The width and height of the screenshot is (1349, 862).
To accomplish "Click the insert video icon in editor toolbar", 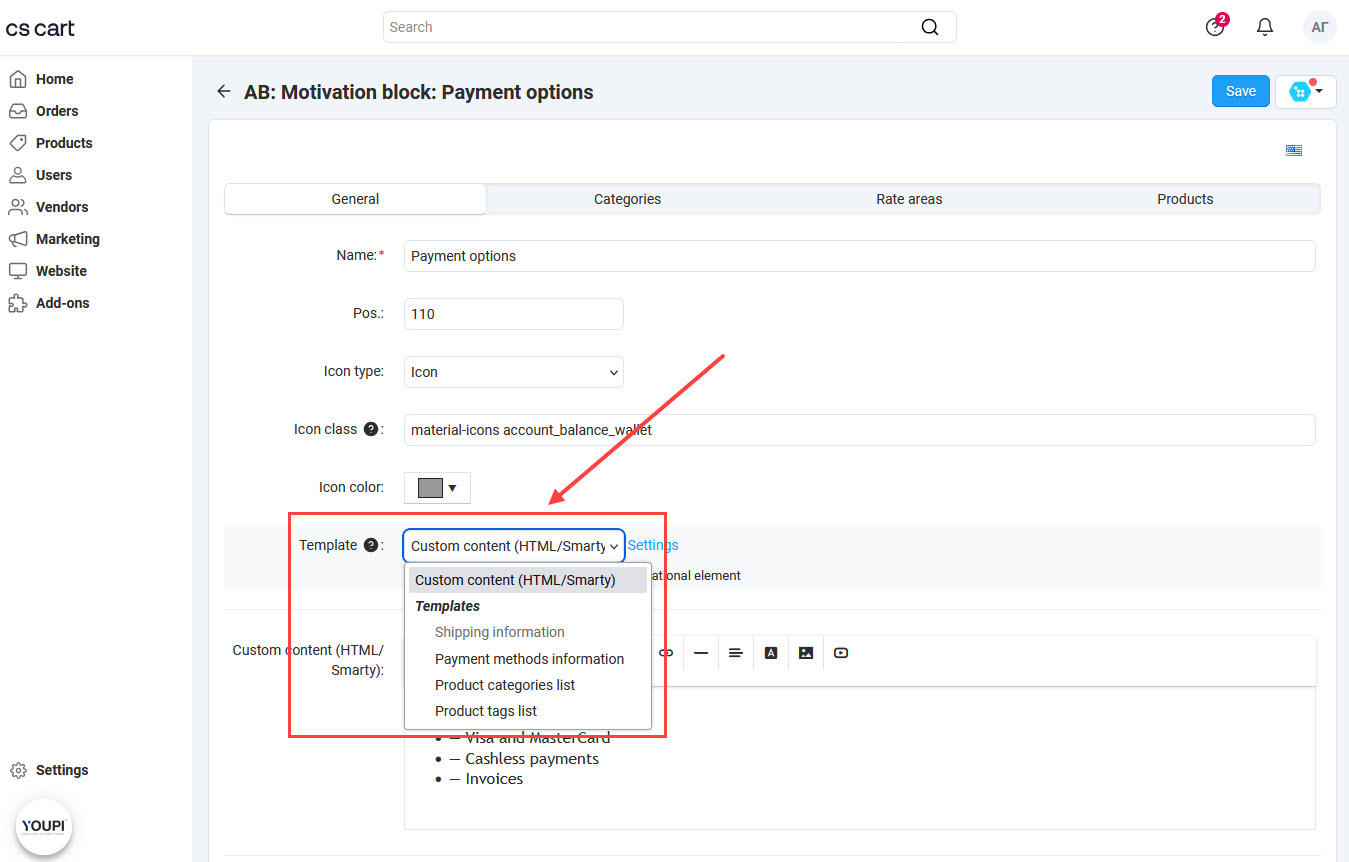I will tap(841, 653).
